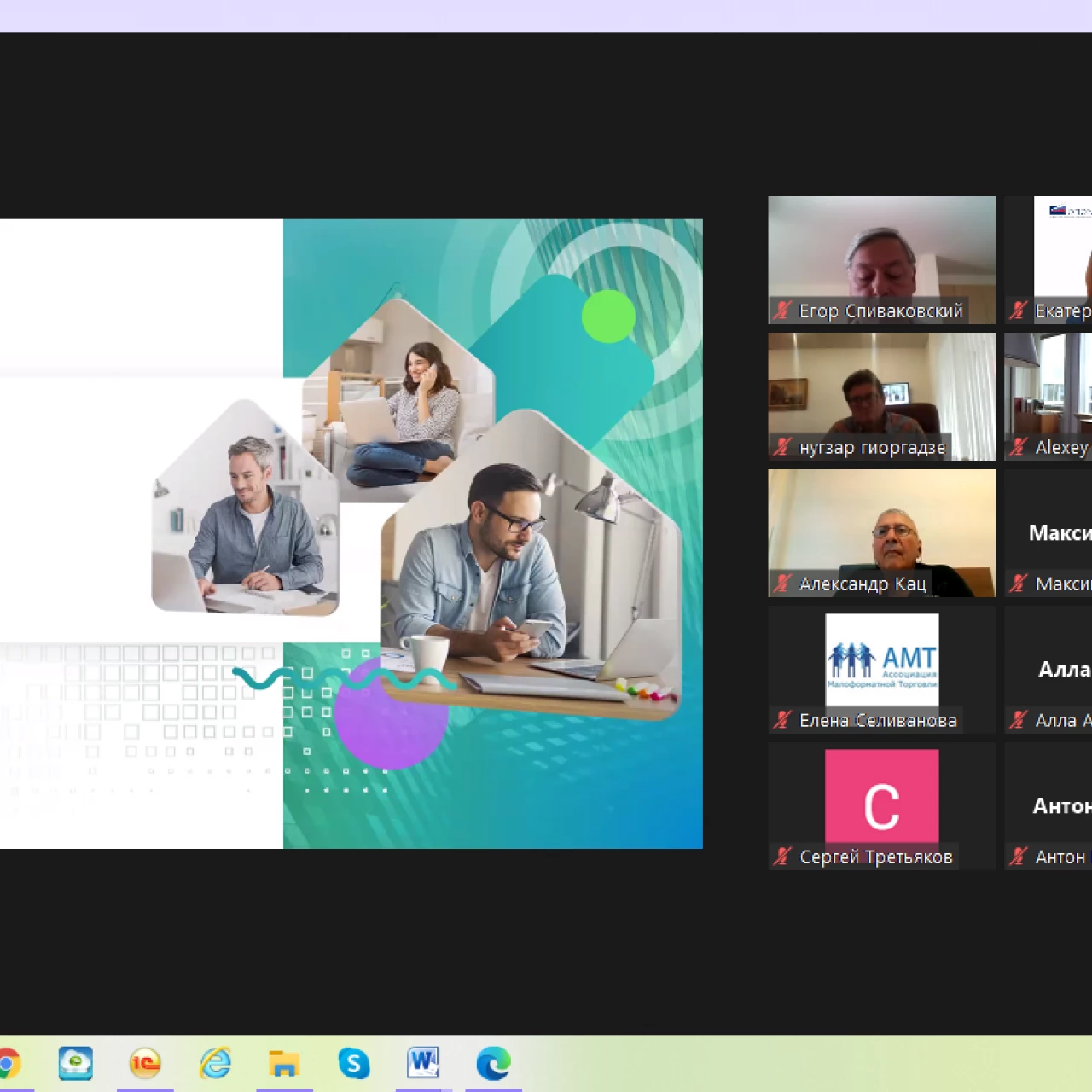Viewport: 1092px width, 1092px height.
Task: Launch the 1C application from taskbar
Action: click(x=145, y=1064)
